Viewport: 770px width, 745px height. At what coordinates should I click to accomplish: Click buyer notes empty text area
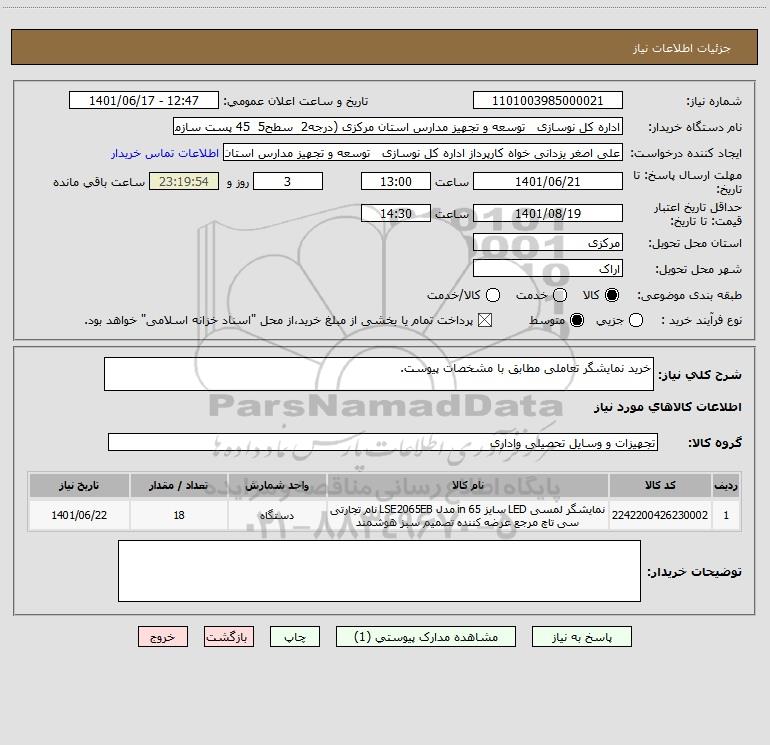(379, 571)
